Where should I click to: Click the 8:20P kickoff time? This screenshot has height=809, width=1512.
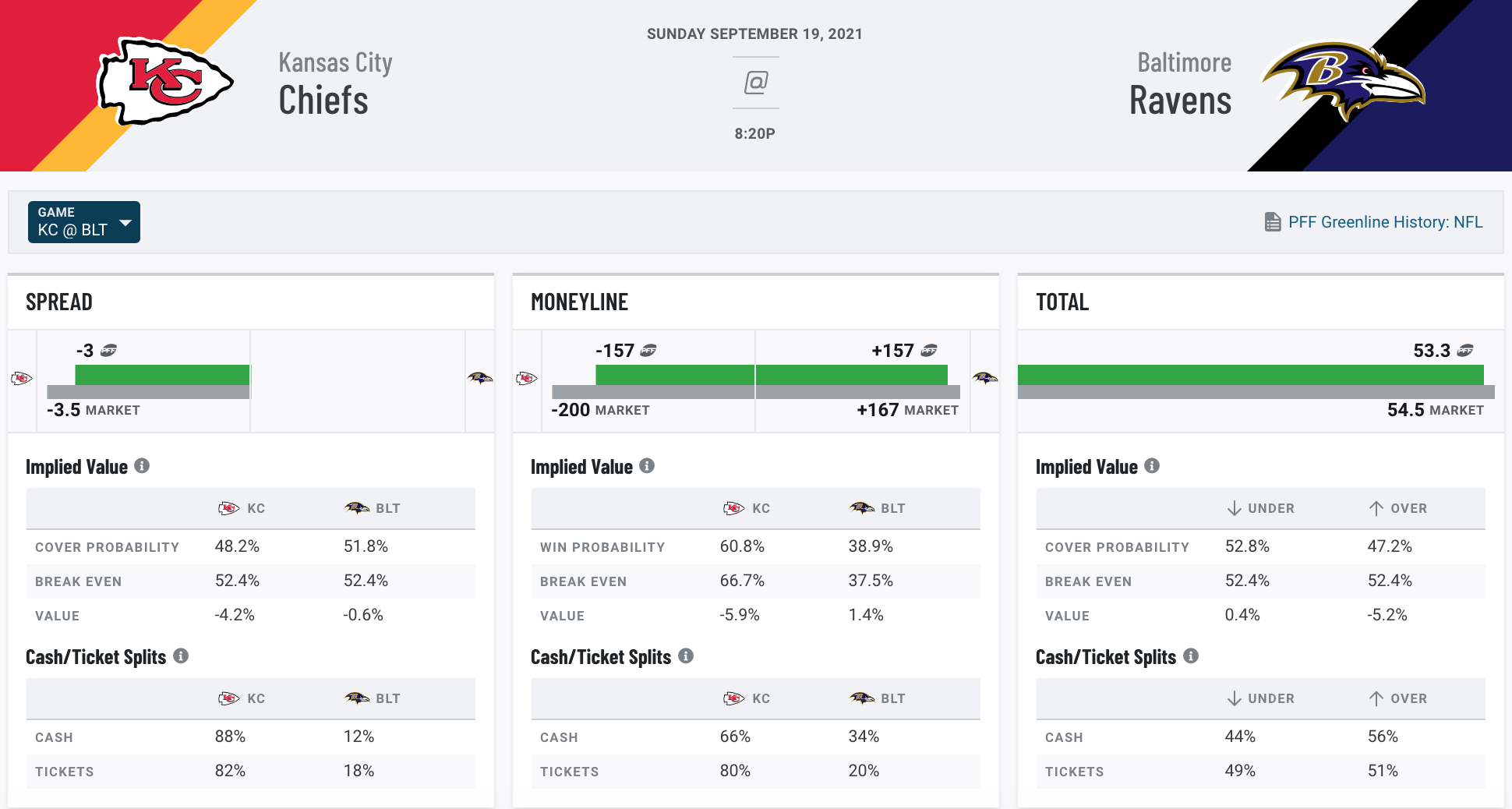click(754, 134)
